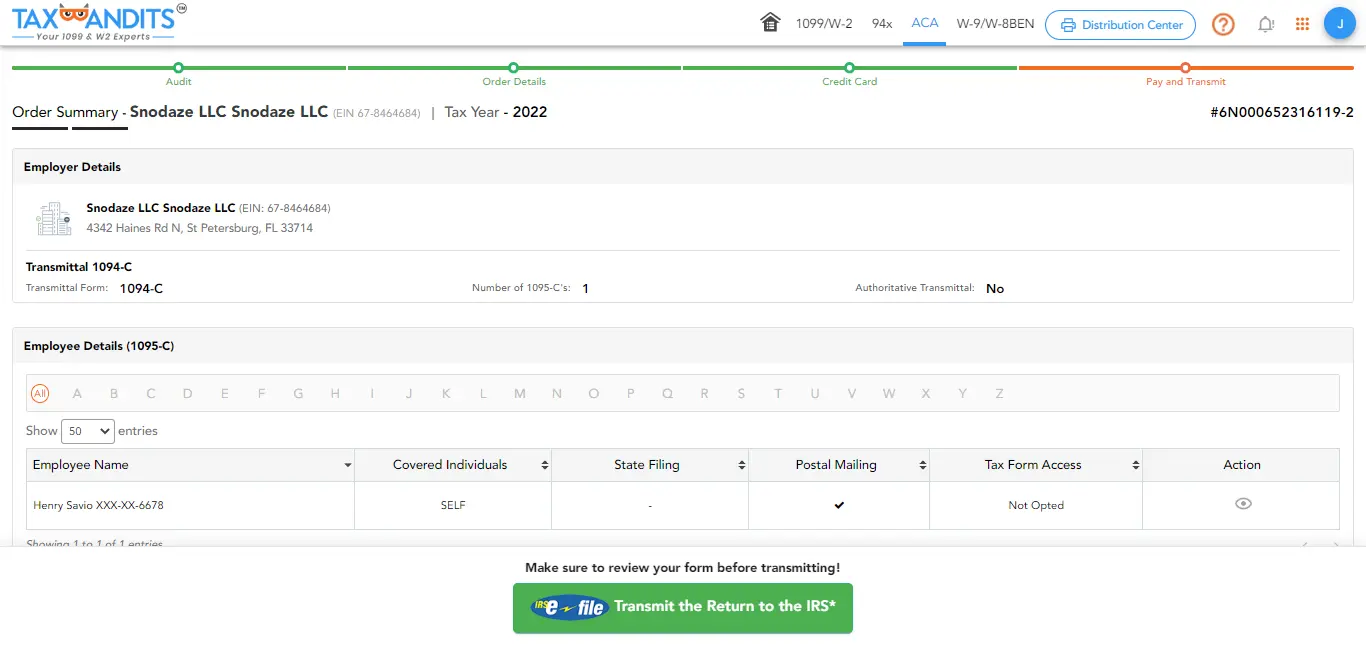The width and height of the screenshot is (1366, 657).
Task: Click the employer address text
Action: pyautogui.click(x=200, y=228)
